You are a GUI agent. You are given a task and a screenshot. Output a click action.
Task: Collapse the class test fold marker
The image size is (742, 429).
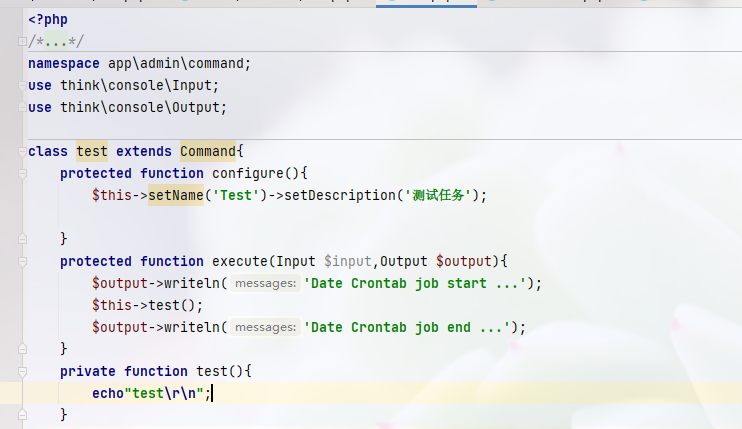22,151
